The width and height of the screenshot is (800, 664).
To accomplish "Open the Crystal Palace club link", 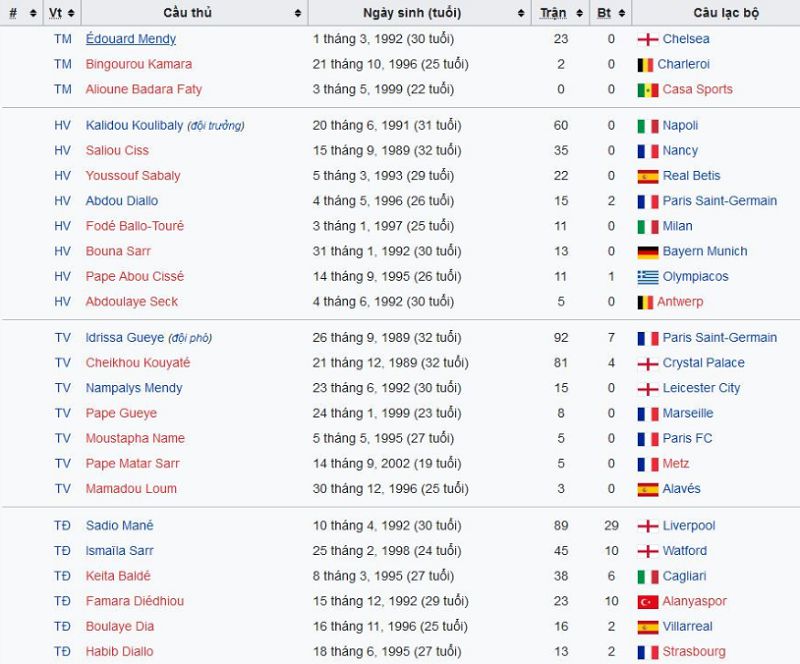I will 704,363.
